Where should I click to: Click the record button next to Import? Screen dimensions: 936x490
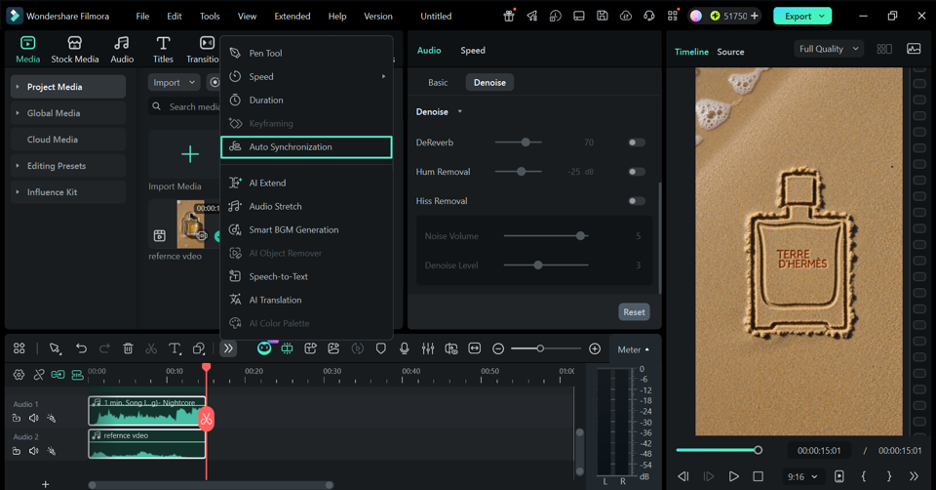[x=214, y=82]
